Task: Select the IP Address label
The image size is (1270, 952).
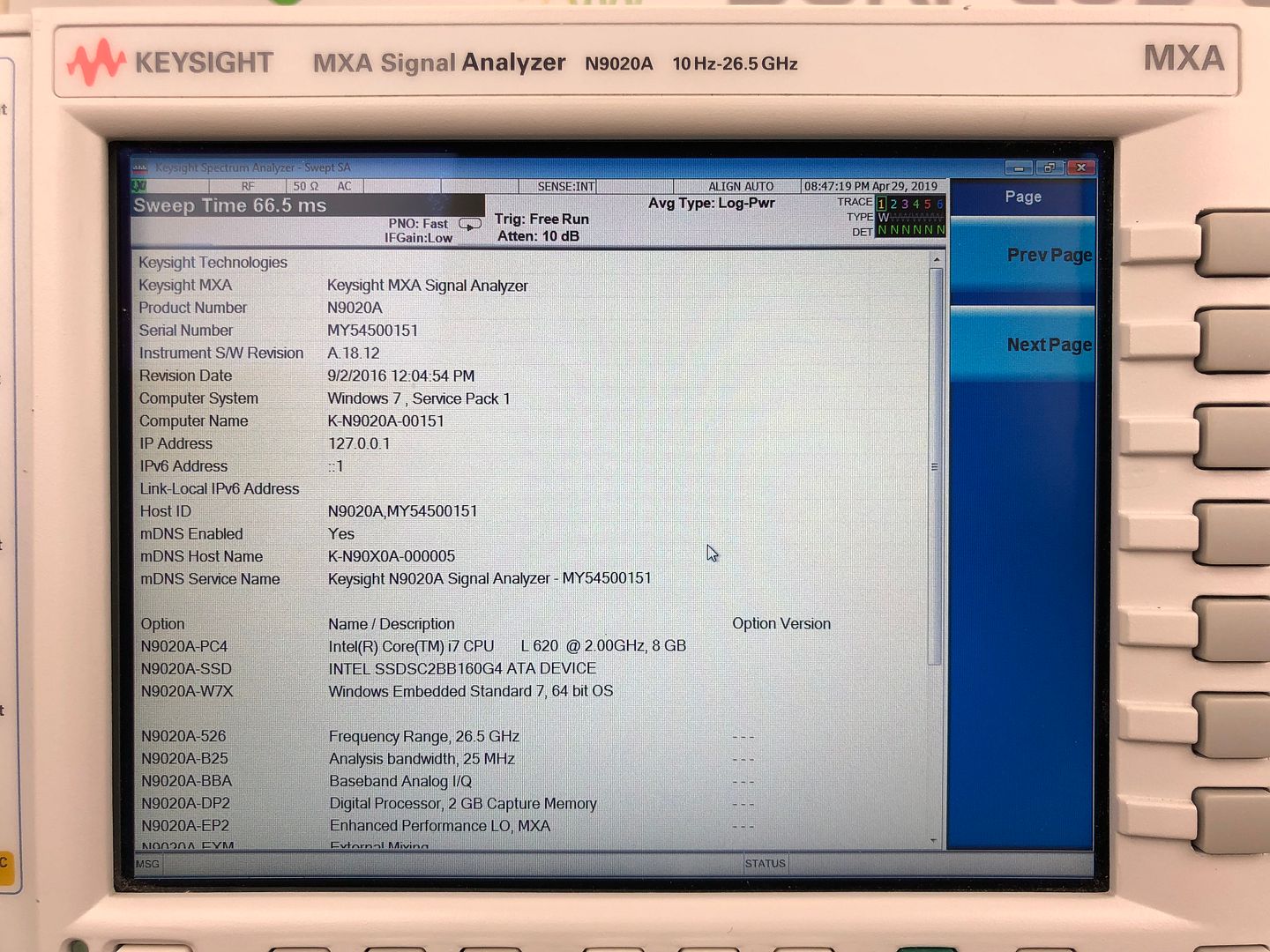Action: [176, 443]
